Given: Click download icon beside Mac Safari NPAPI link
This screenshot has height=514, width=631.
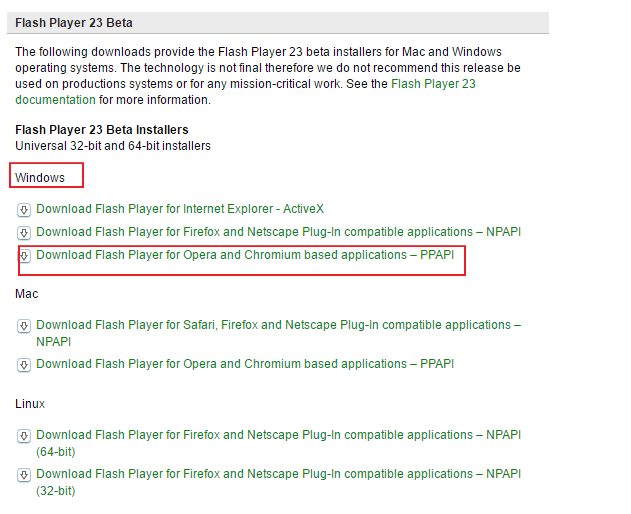Looking at the screenshot, I should point(24,326).
